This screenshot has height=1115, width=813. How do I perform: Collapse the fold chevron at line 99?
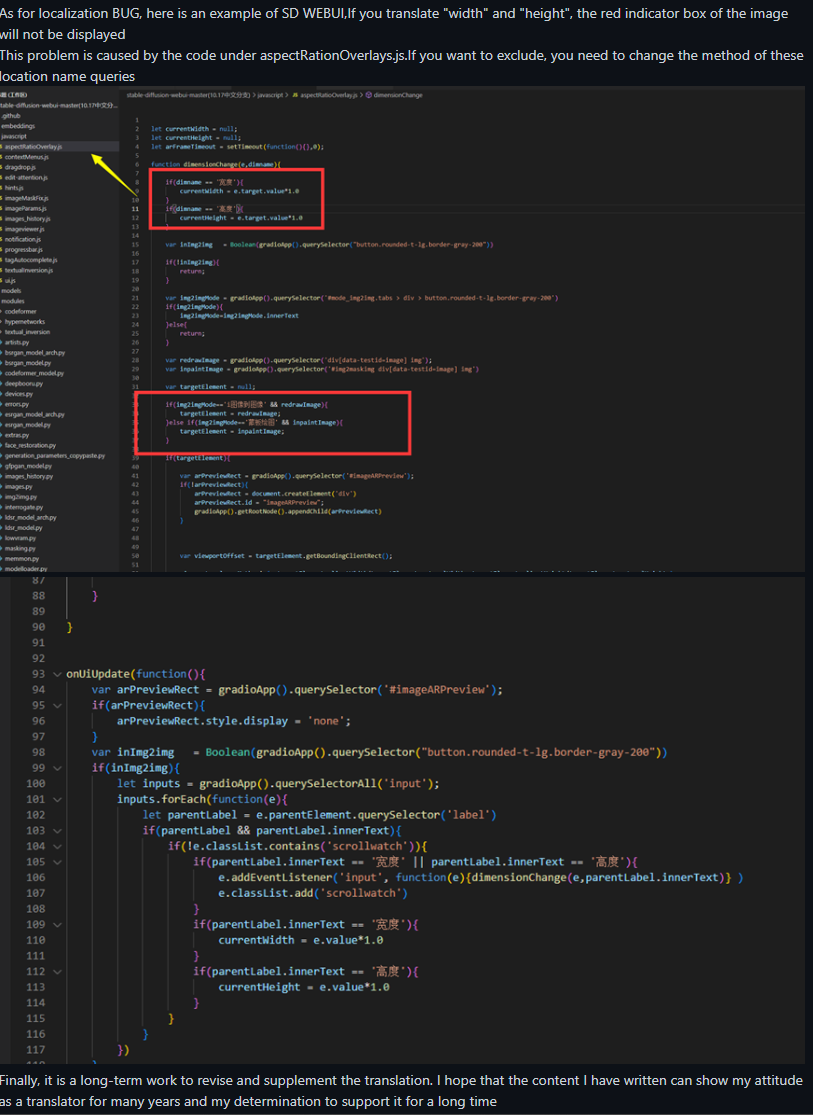pos(57,768)
